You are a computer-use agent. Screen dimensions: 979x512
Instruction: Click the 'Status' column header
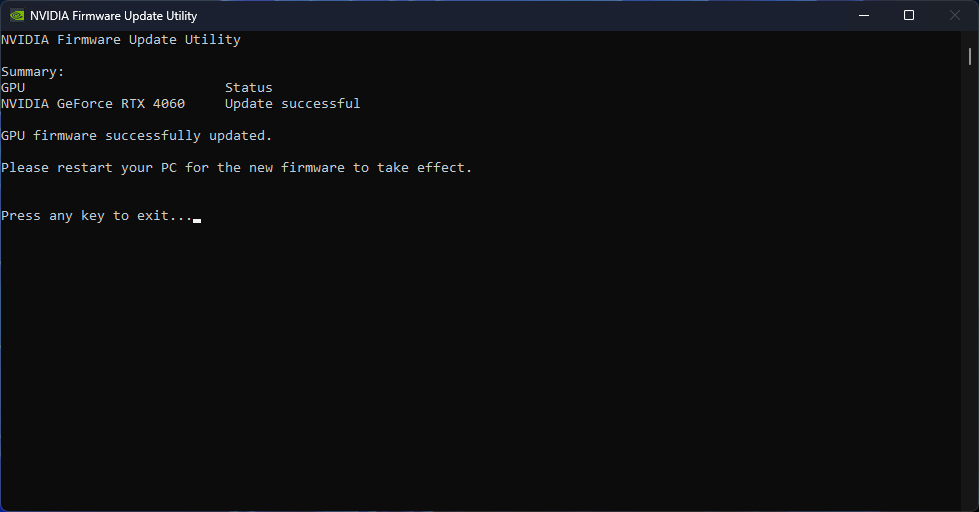[x=248, y=87]
